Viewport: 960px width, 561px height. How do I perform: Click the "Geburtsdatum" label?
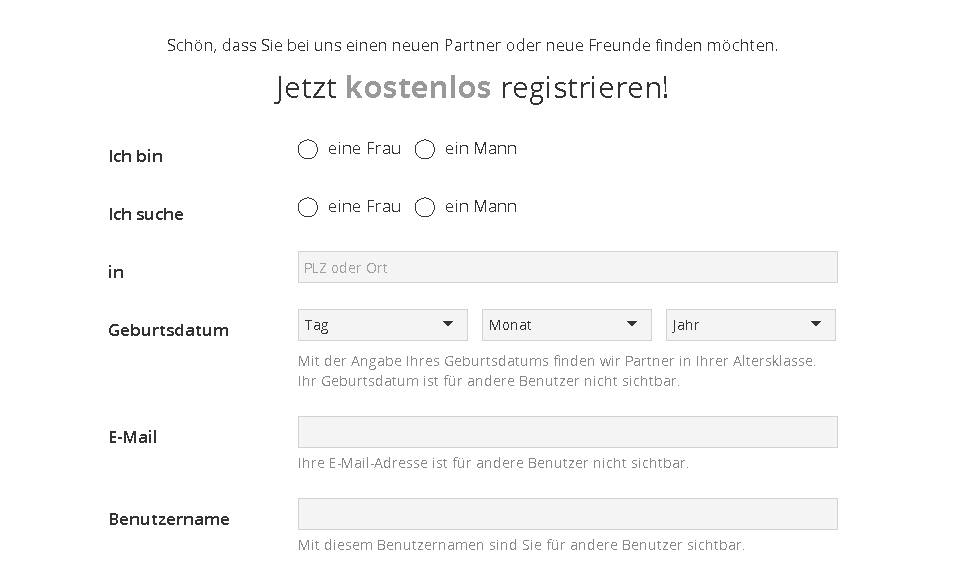tap(168, 330)
